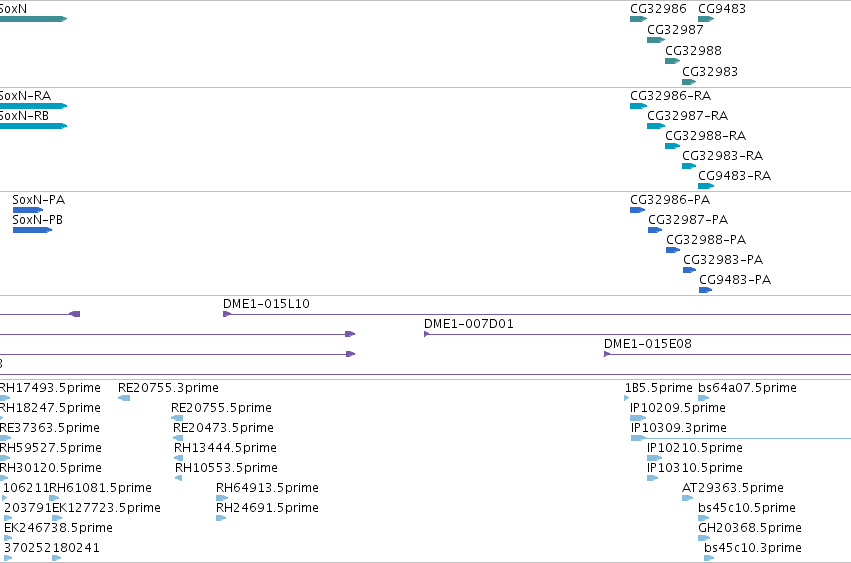
Task: Open EST RE20755.5prime
Action: click(x=221, y=408)
